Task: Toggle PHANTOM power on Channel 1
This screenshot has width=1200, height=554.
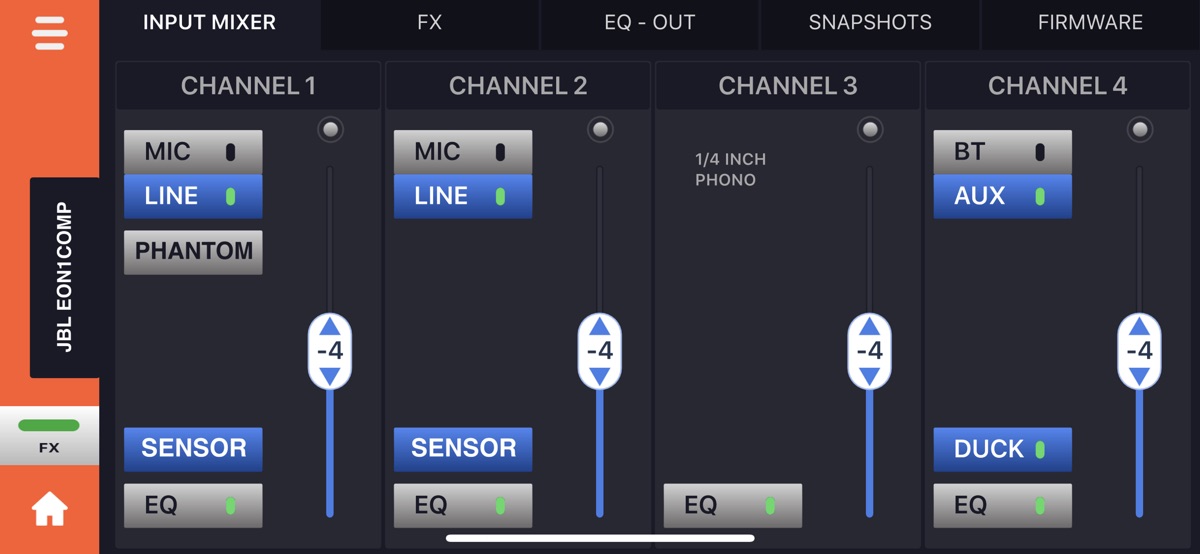Action: tap(193, 251)
